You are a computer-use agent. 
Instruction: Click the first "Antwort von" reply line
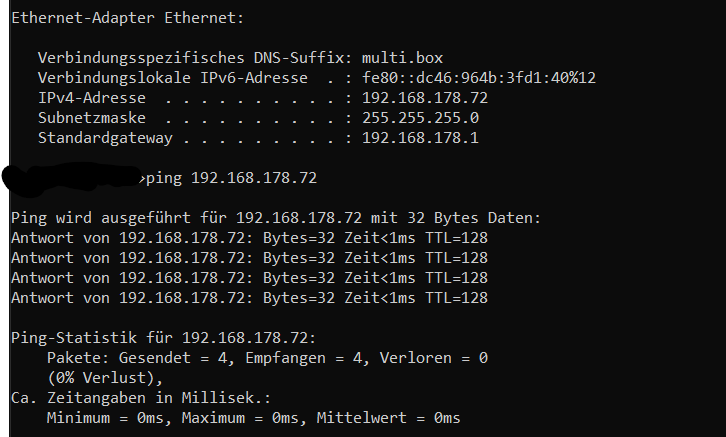pyautogui.click(x=249, y=238)
